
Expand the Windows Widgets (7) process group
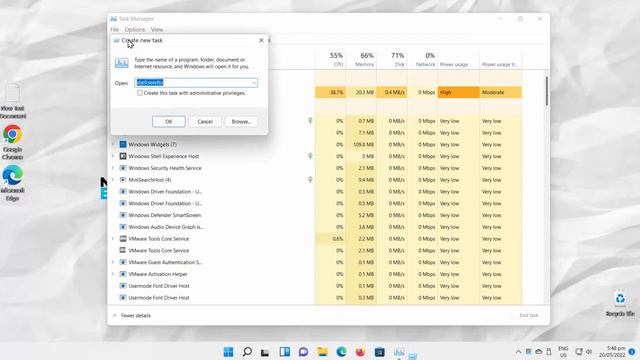pyautogui.click(x=113, y=144)
